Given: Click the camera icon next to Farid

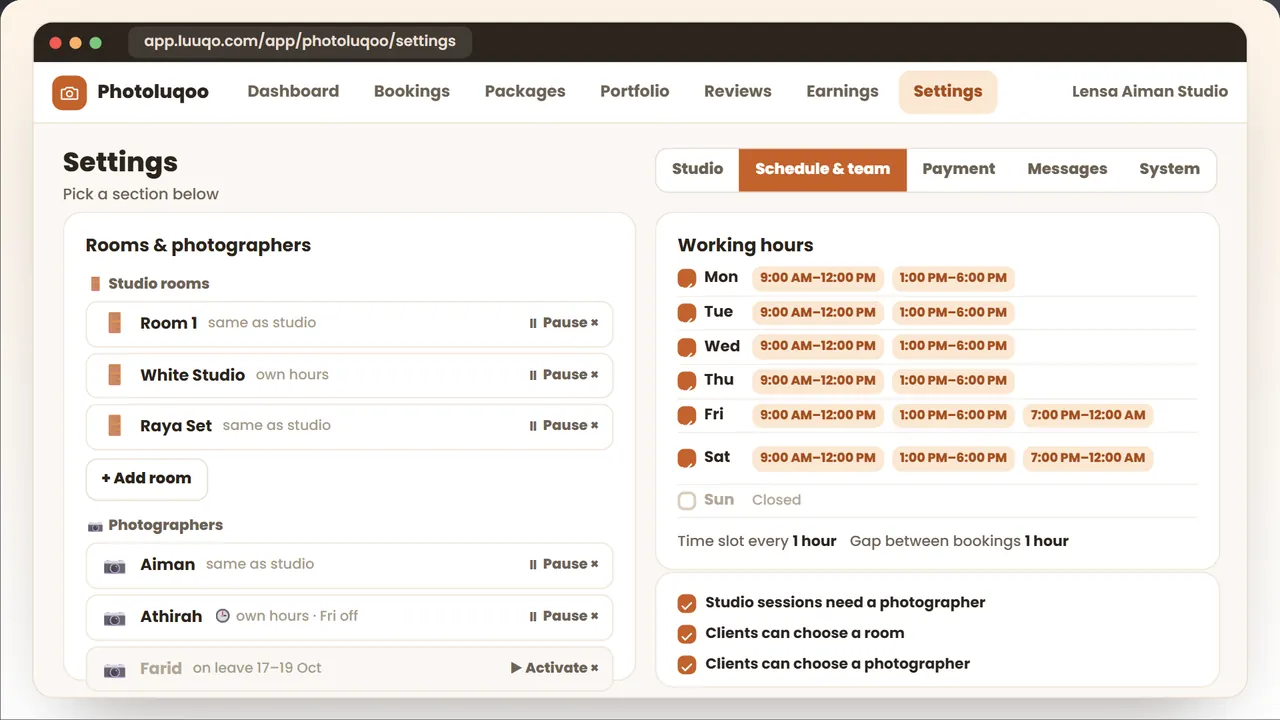Looking at the screenshot, I should 115,669.
